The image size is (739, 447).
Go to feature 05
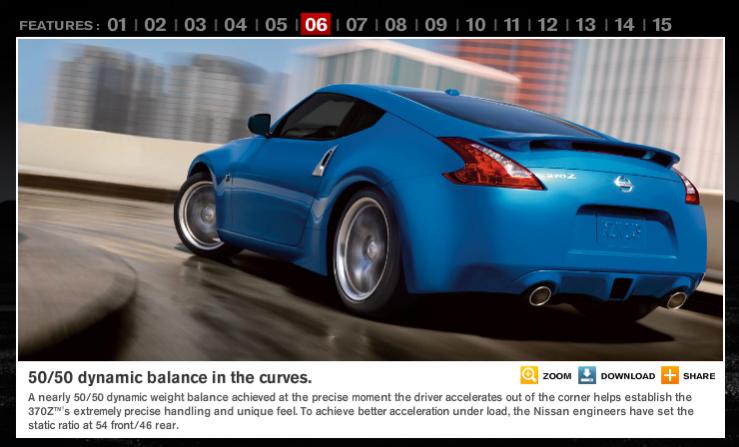click(276, 25)
